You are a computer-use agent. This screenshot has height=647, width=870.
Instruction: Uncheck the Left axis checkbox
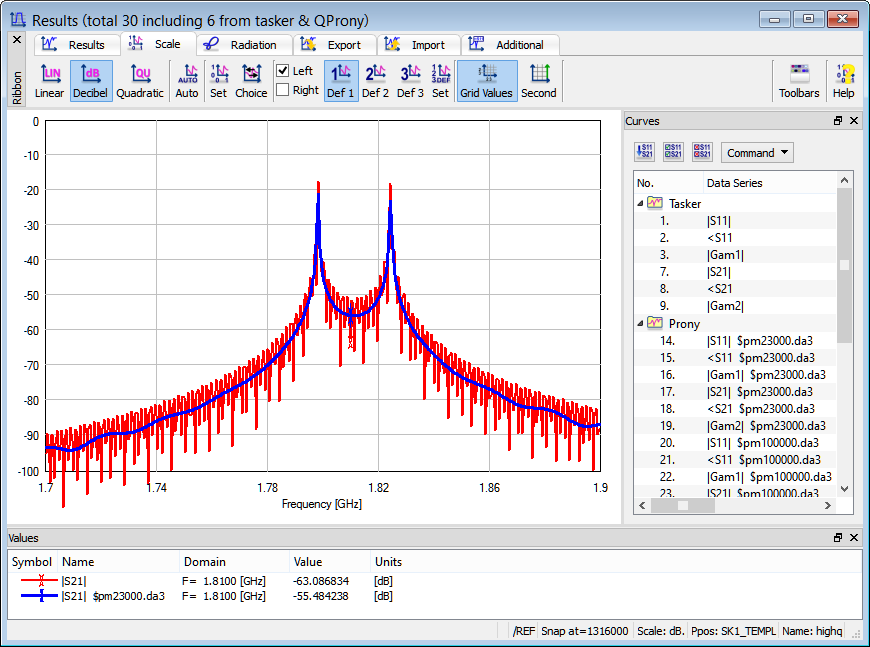coord(283,71)
